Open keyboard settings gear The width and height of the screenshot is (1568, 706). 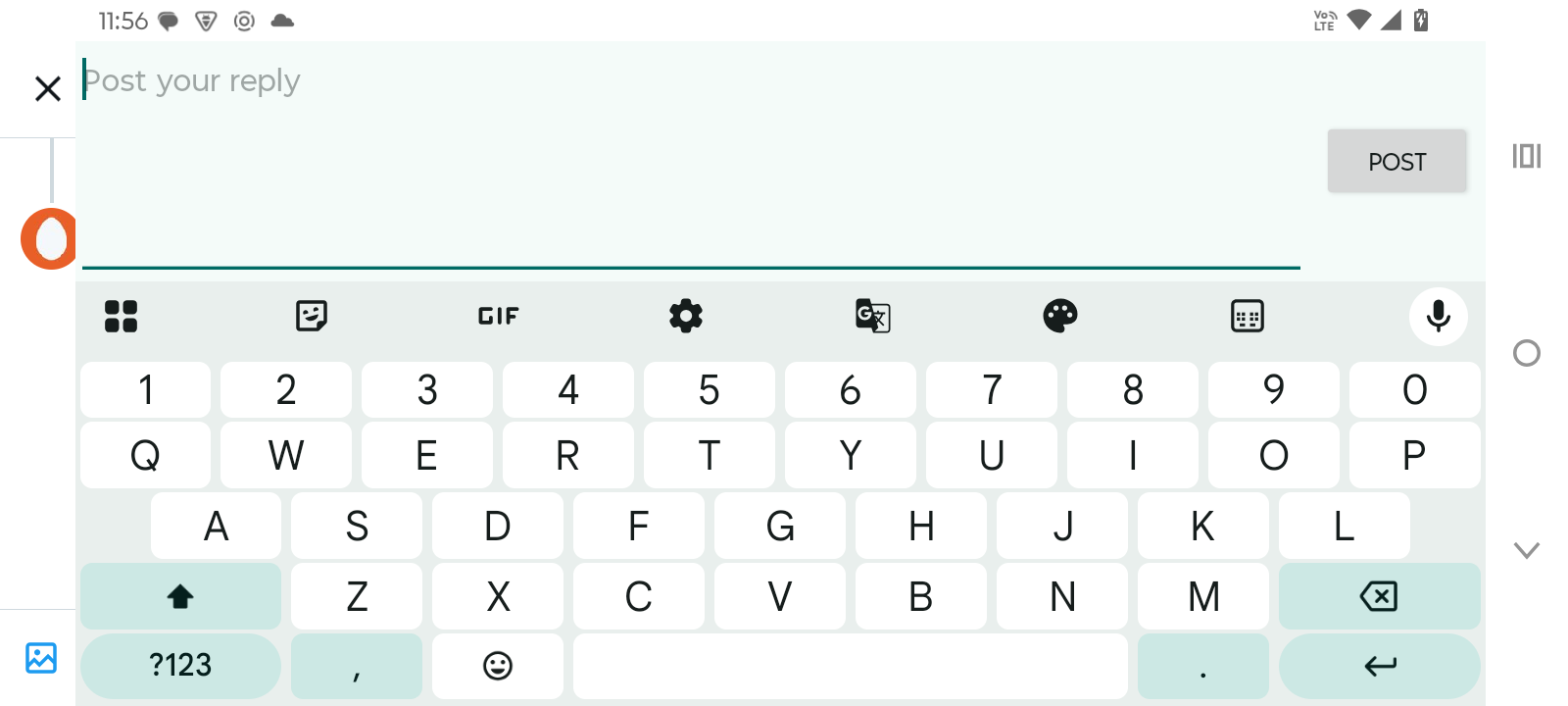pyautogui.click(x=686, y=316)
